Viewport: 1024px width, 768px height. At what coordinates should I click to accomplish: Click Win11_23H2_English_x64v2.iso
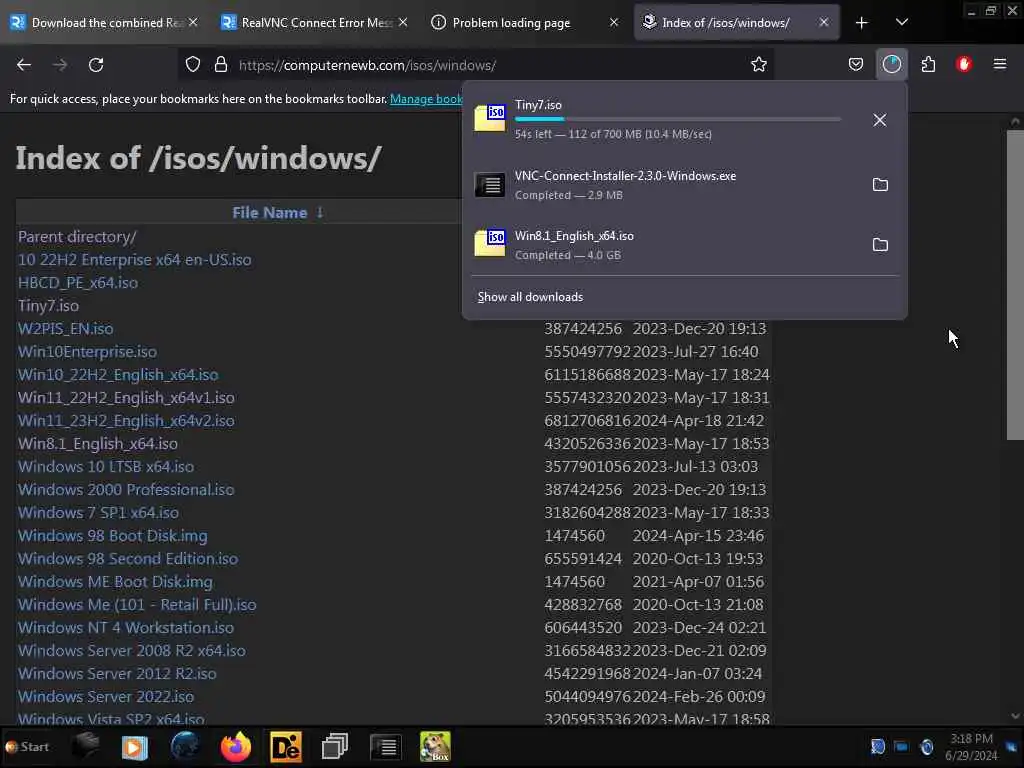pyautogui.click(x=126, y=421)
